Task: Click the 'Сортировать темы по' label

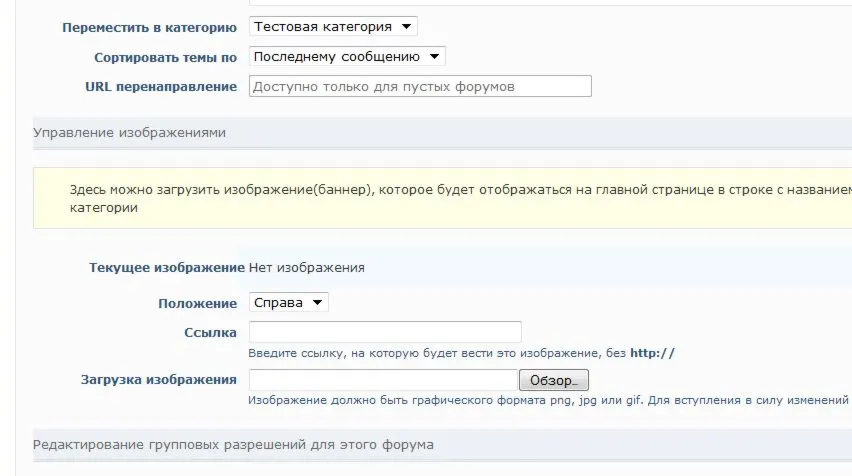Action: [165, 57]
